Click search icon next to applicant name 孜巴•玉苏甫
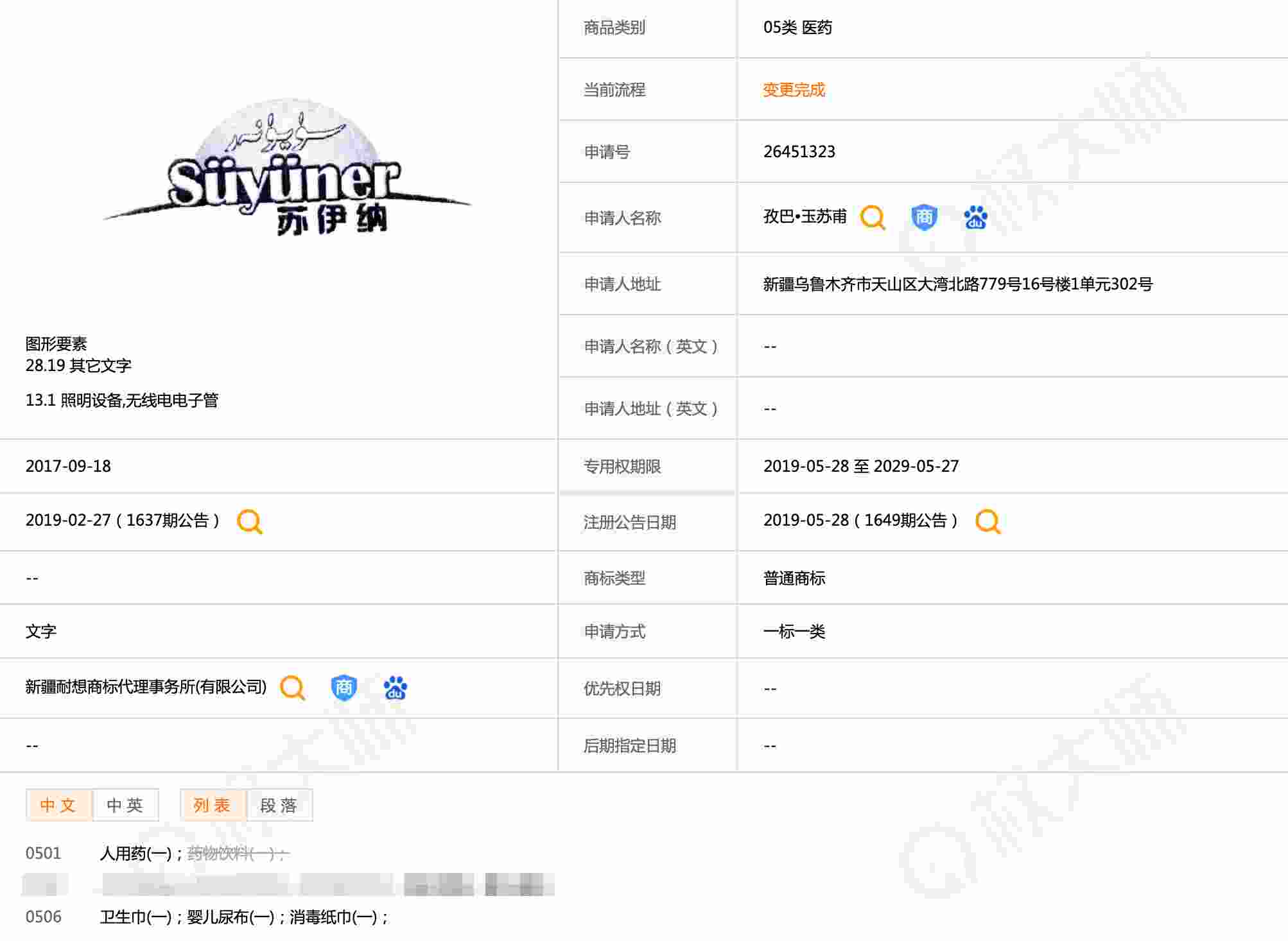Screen dimensions: 1288x941 [x=873, y=218]
